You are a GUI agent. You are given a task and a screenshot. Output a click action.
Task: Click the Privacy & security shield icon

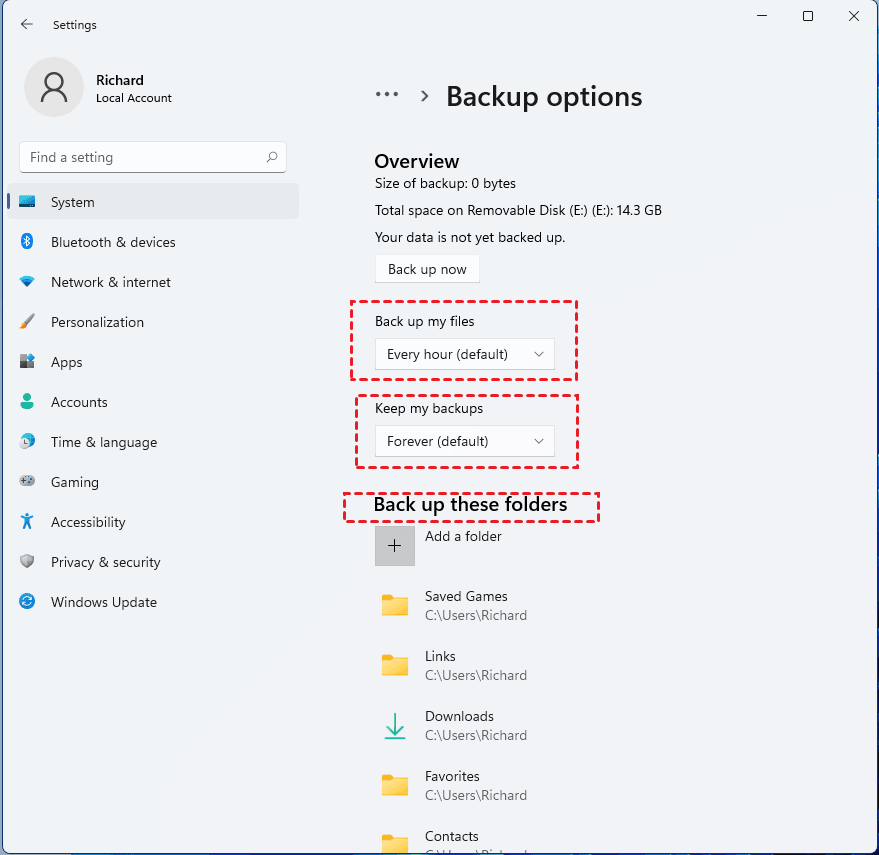27,562
